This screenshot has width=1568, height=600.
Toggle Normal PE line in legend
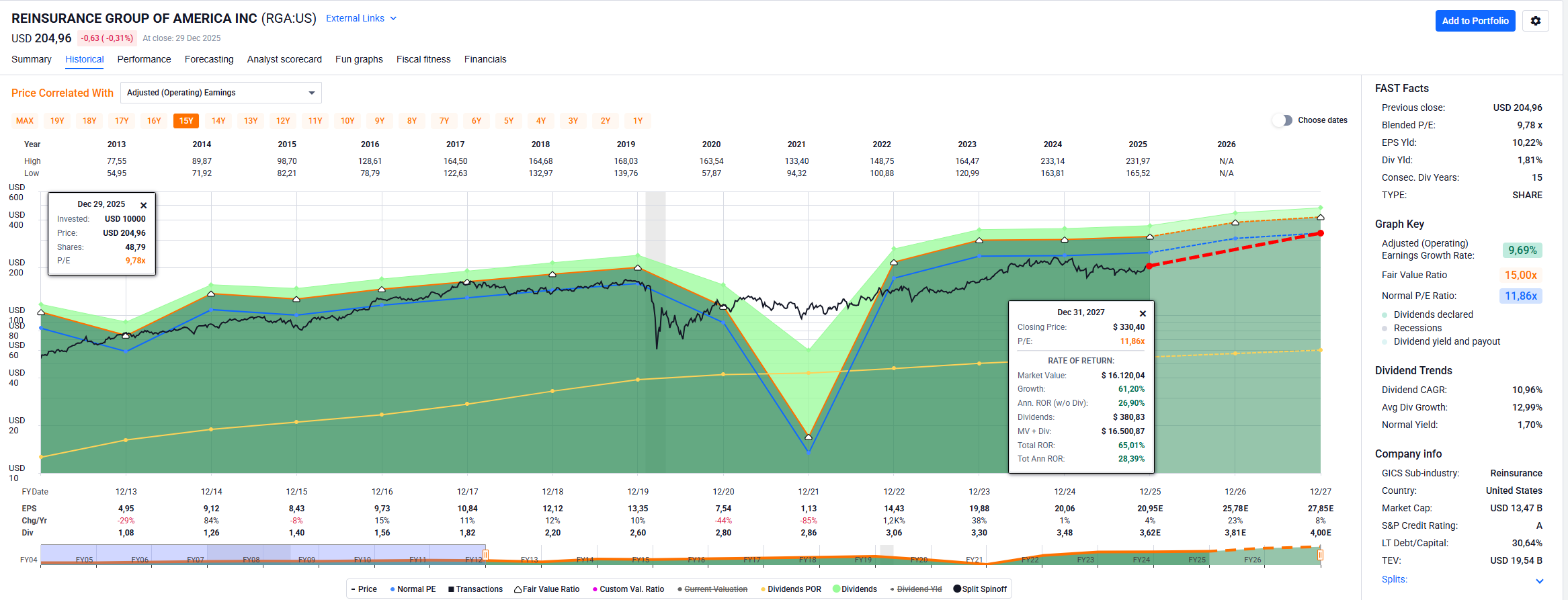(x=413, y=589)
